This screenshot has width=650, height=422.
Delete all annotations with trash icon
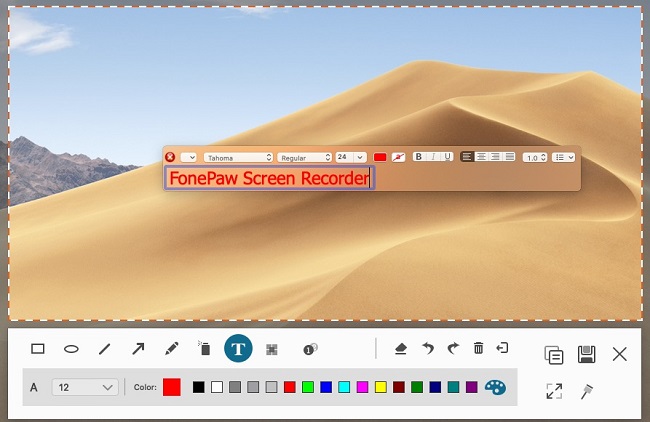[x=478, y=348]
